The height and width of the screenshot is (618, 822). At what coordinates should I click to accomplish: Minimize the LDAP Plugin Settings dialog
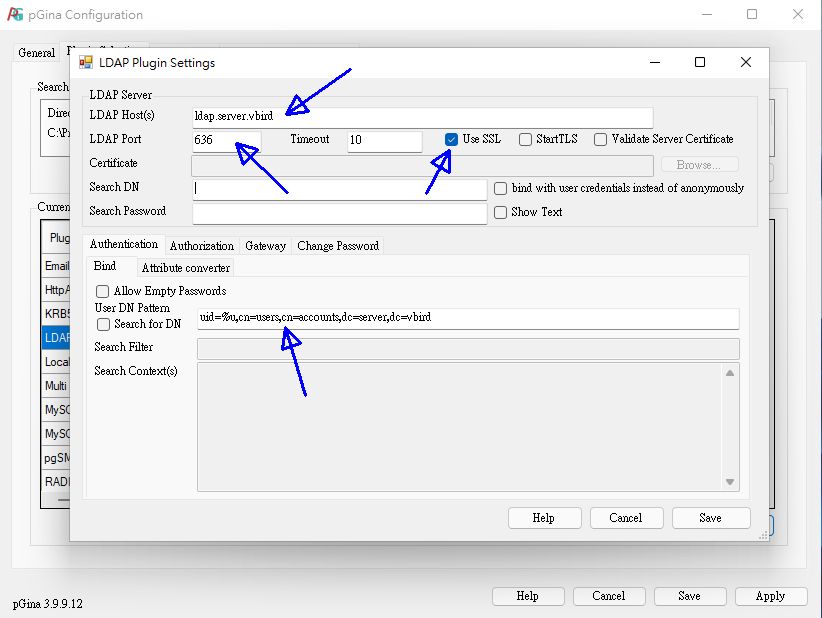(x=654, y=62)
